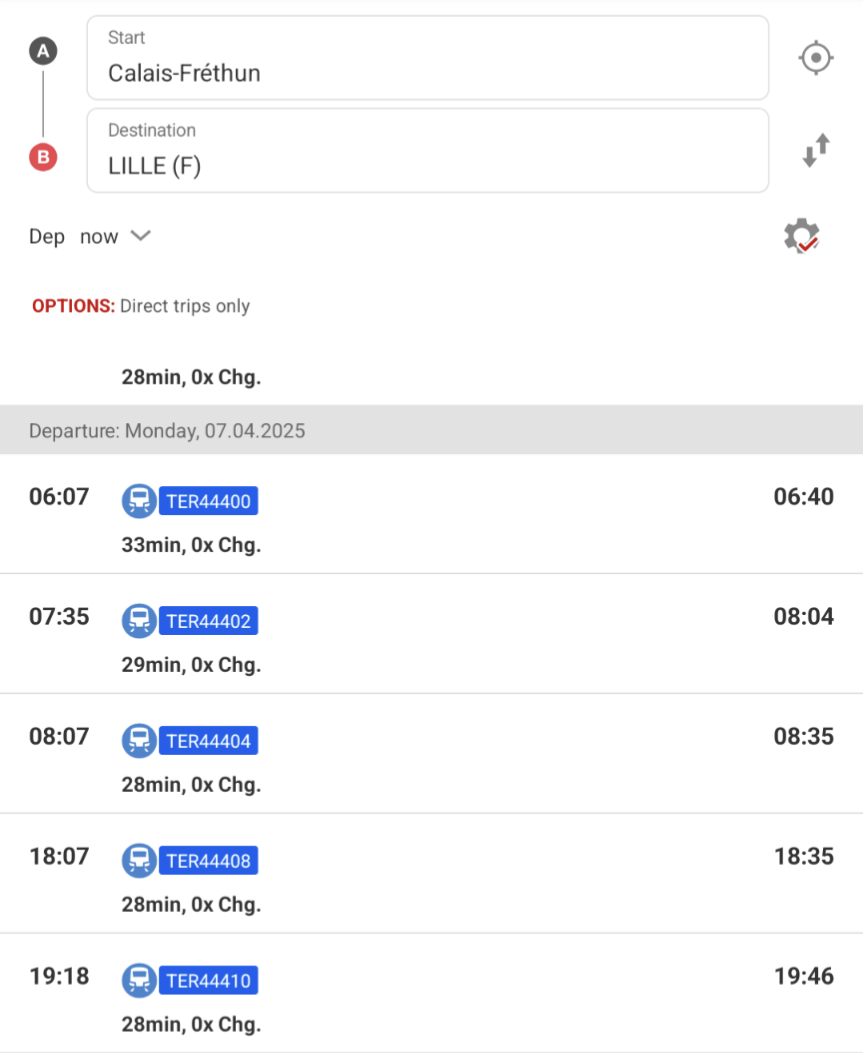Select the 18:07 to 18:35 connection
Screen dimensions: 863x1053
coord(431,873)
